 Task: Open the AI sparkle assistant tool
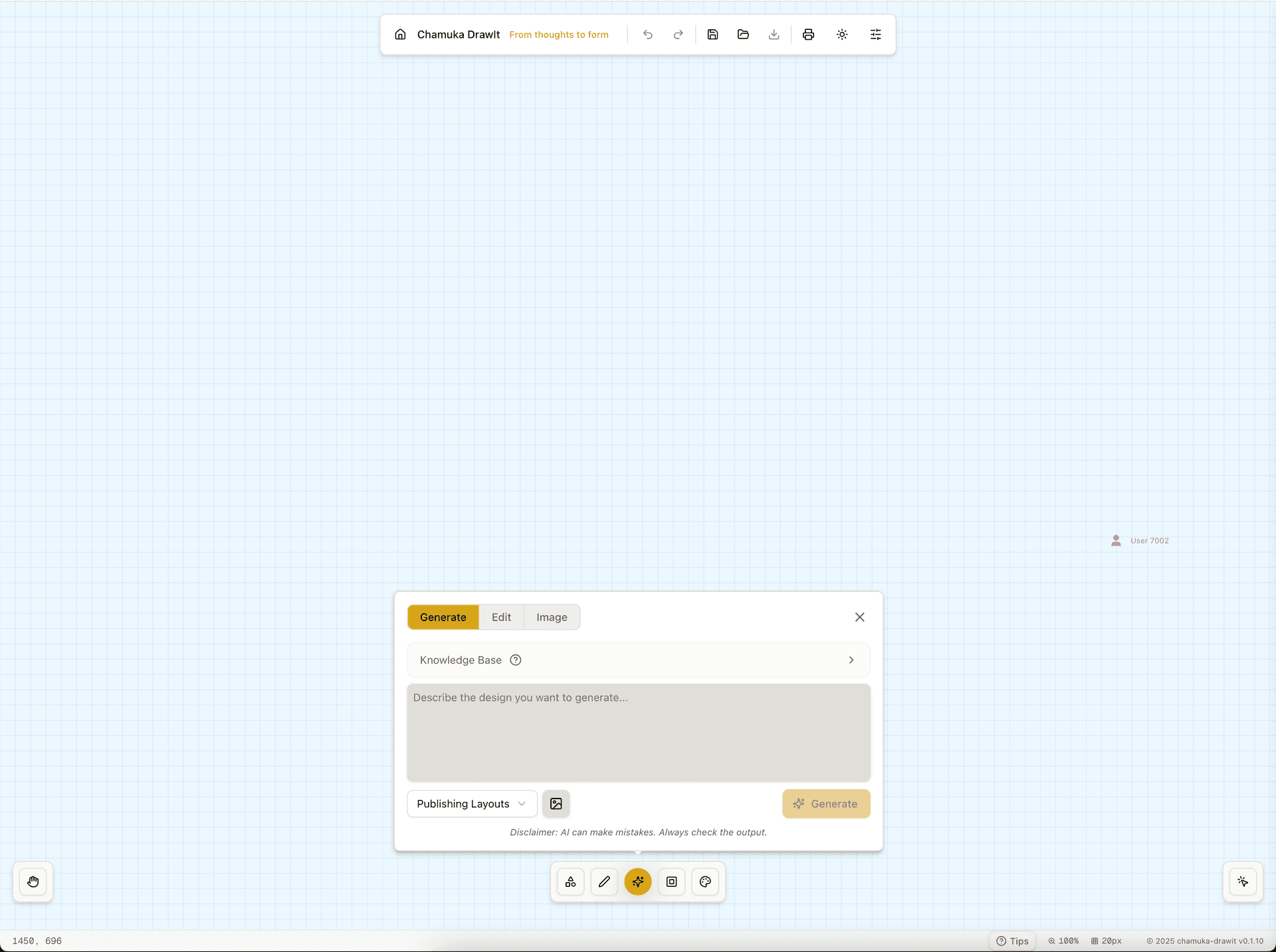[637, 882]
